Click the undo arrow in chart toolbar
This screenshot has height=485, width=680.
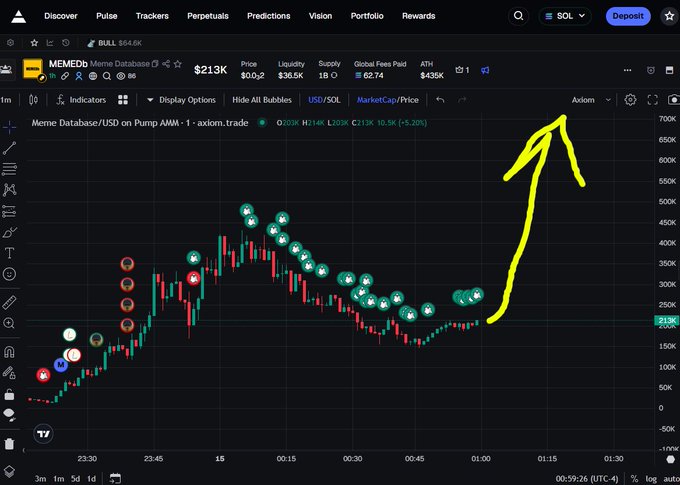coord(440,100)
